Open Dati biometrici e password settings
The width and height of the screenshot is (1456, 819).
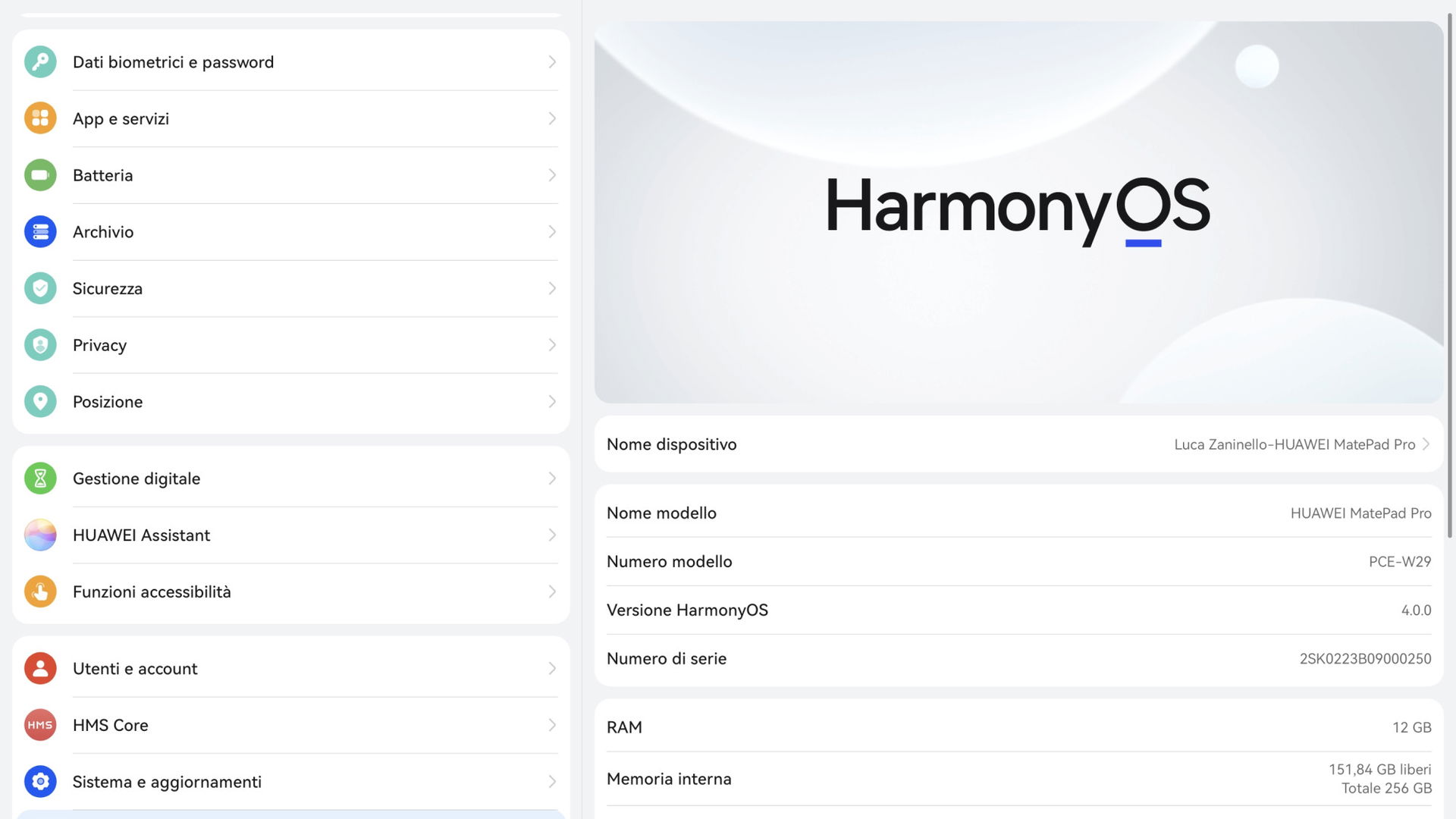pos(291,62)
